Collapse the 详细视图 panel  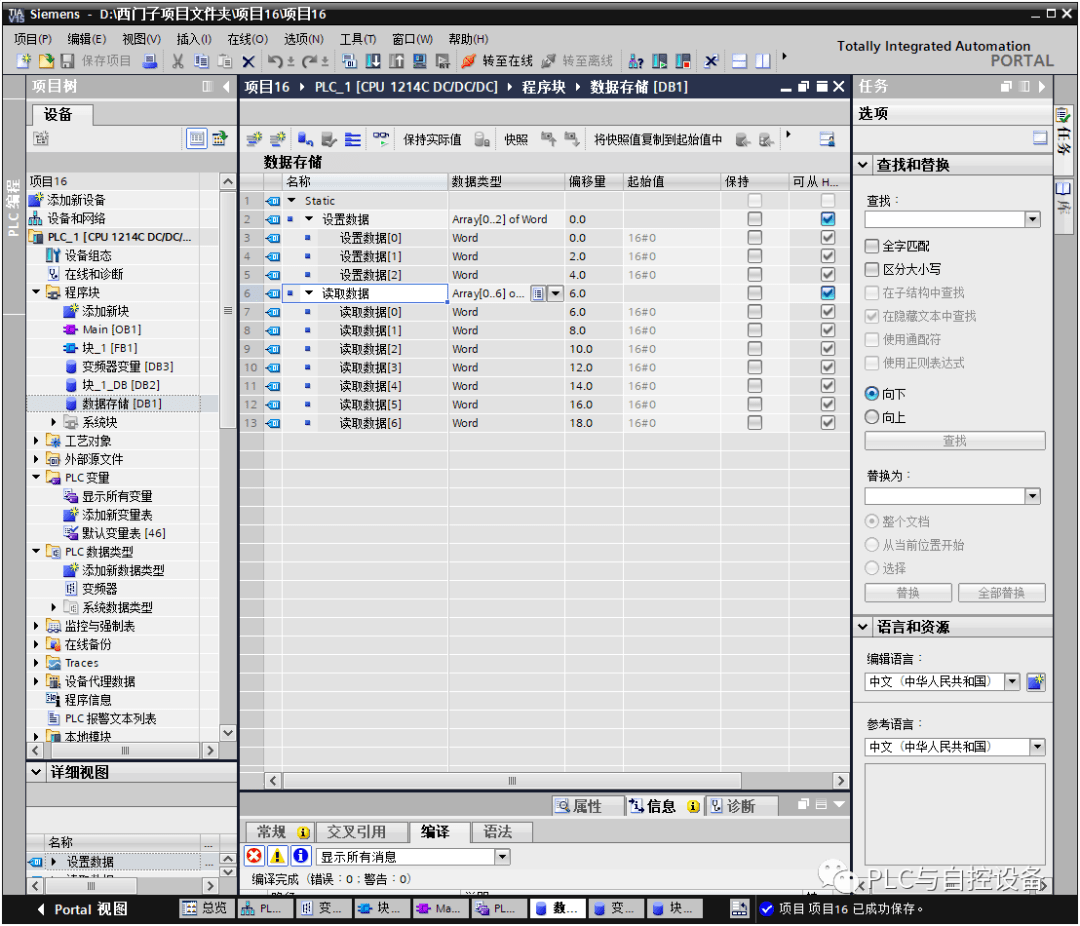[x=37, y=773]
